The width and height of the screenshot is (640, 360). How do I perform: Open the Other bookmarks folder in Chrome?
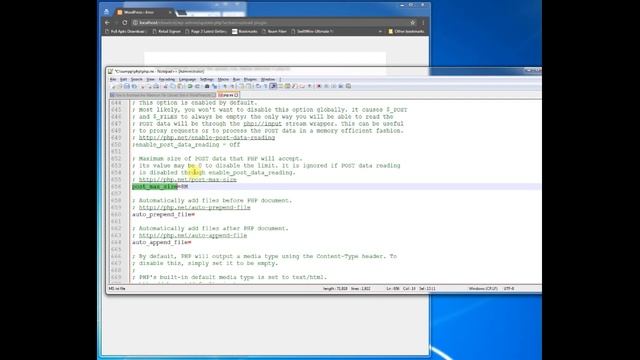(406, 31)
